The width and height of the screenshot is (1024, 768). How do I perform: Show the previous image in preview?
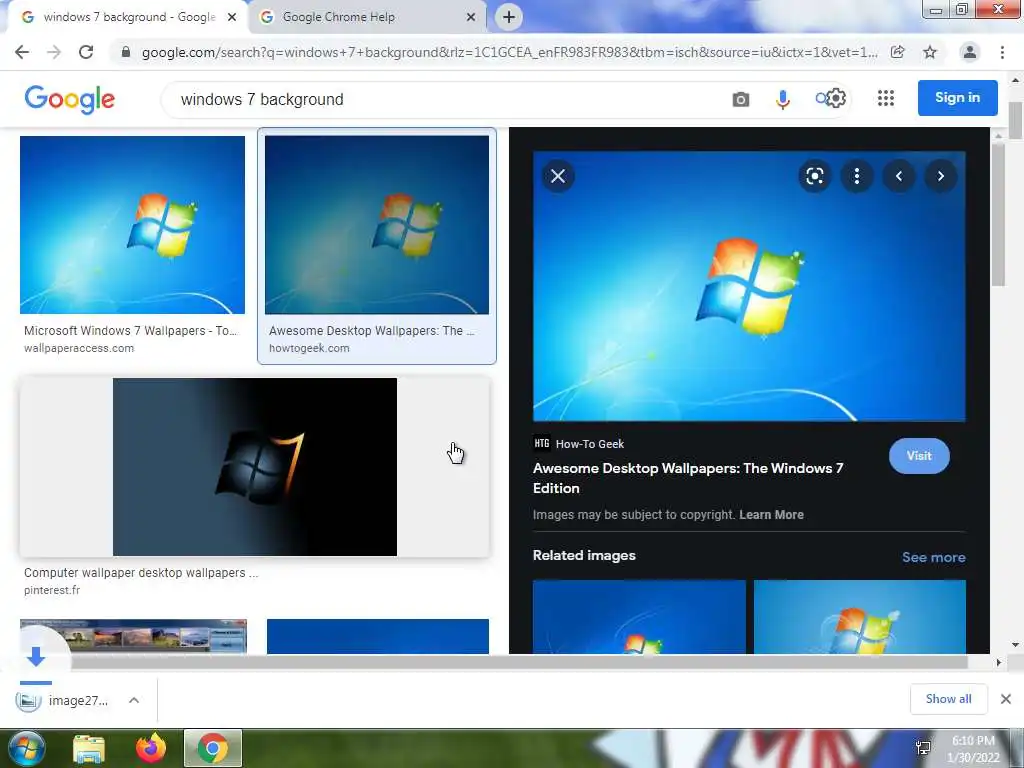pyautogui.click(x=899, y=176)
